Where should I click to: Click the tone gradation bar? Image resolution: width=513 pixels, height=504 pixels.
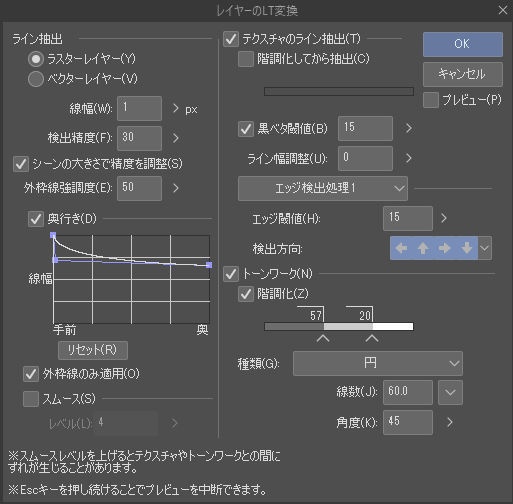(339, 326)
